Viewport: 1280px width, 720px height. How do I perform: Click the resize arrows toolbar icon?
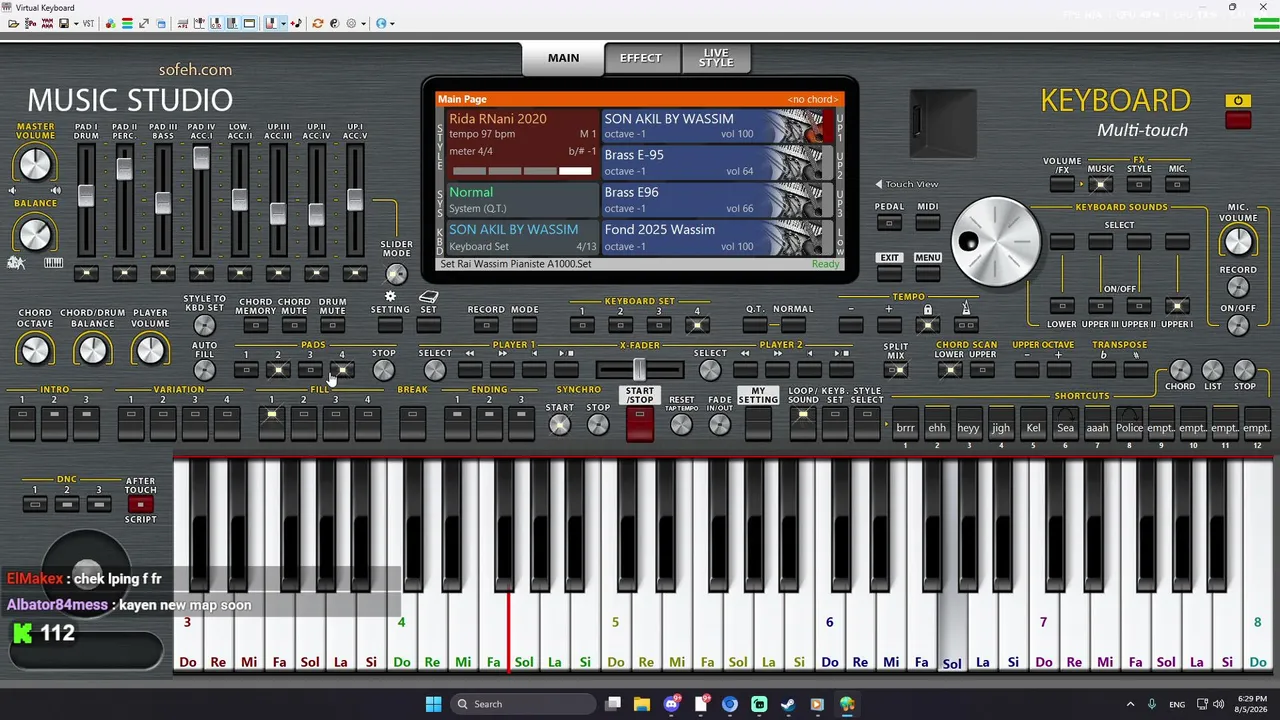click(143, 23)
